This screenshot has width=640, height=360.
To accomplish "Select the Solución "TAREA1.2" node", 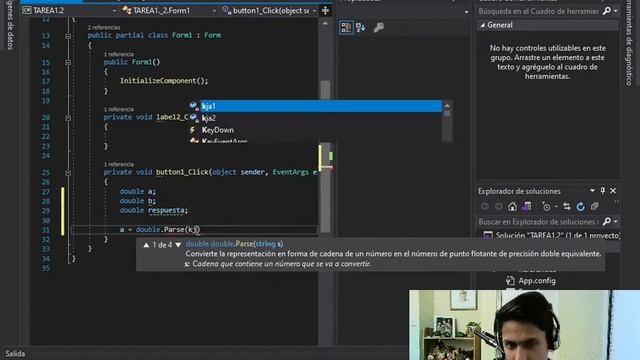I will (x=551, y=236).
